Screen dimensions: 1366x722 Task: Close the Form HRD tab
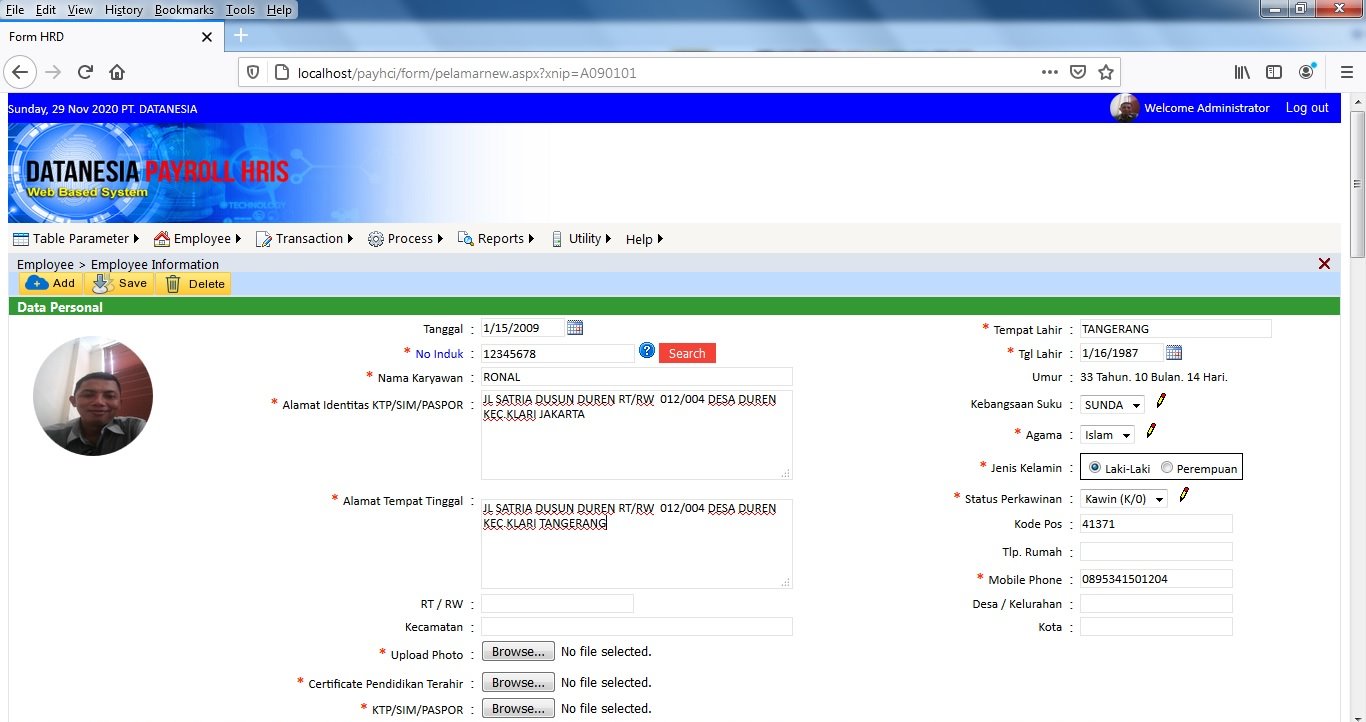click(x=207, y=37)
